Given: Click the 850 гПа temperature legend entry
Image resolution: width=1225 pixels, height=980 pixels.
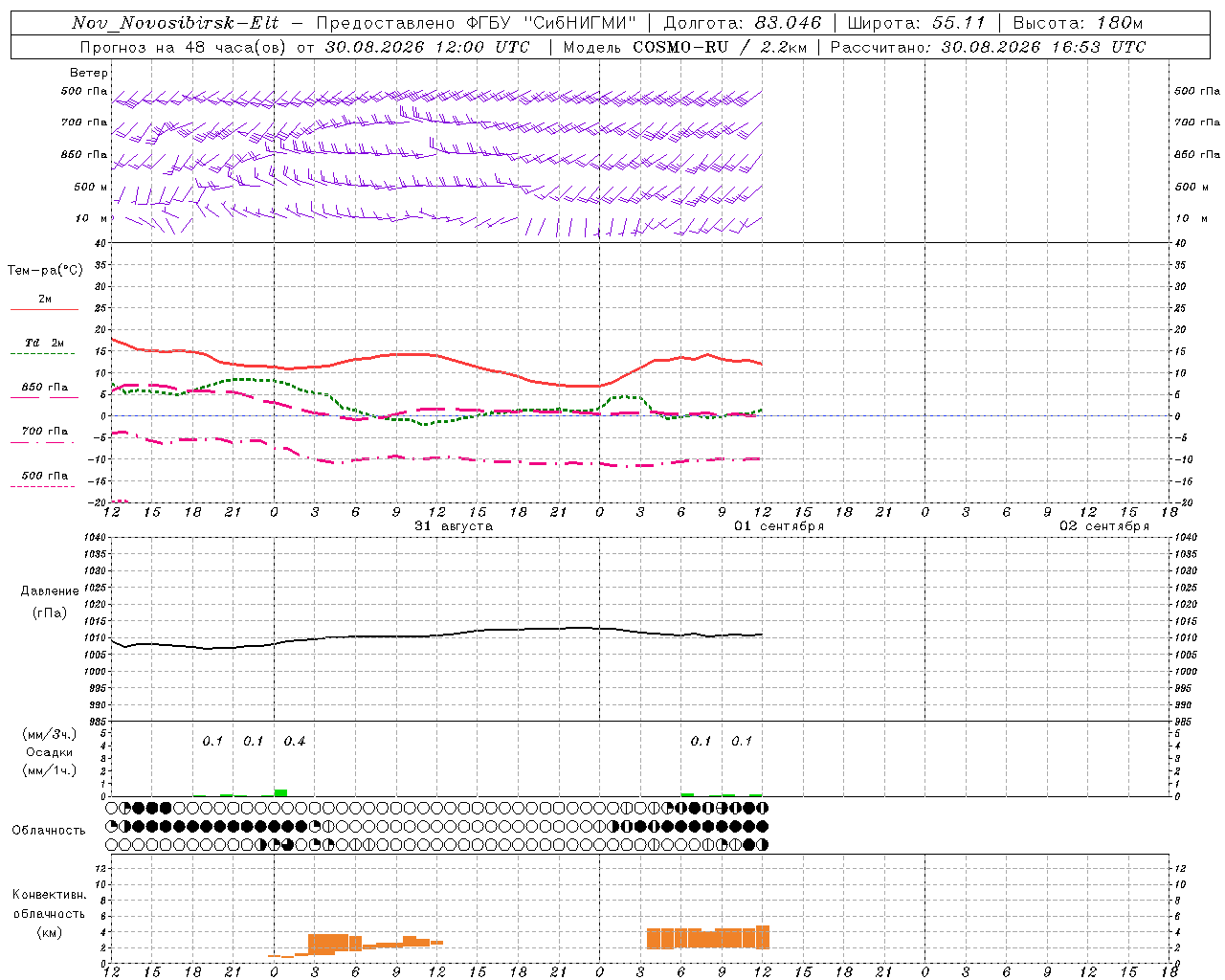Looking at the screenshot, I should [x=45, y=388].
